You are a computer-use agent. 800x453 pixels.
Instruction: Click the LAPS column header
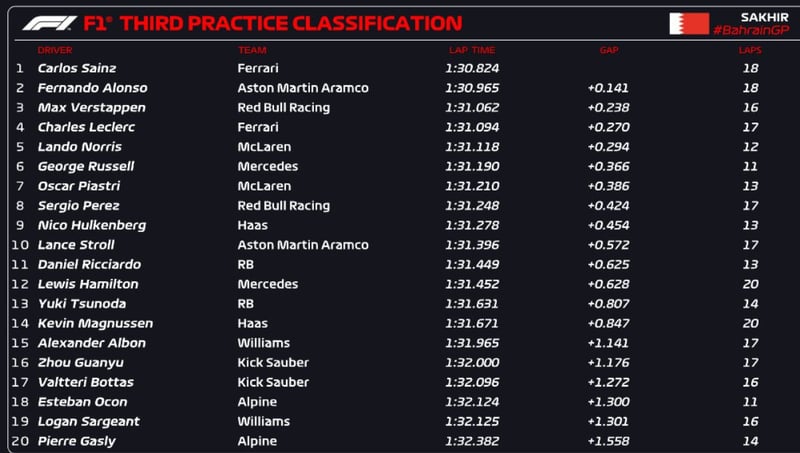tap(750, 50)
